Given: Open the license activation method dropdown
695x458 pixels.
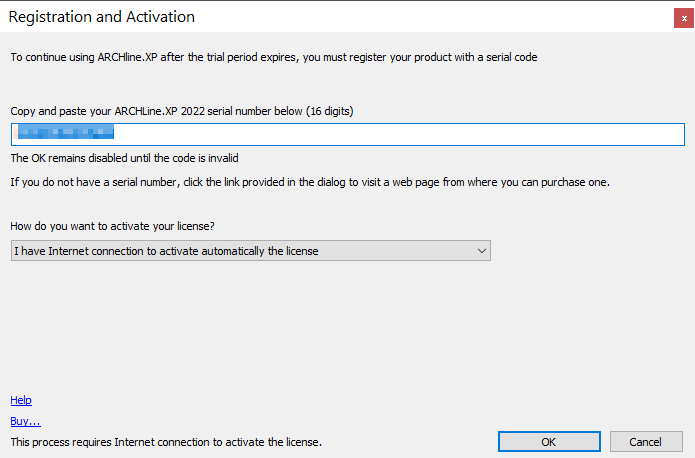Looking at the screenshot, I should click(250, 251).
